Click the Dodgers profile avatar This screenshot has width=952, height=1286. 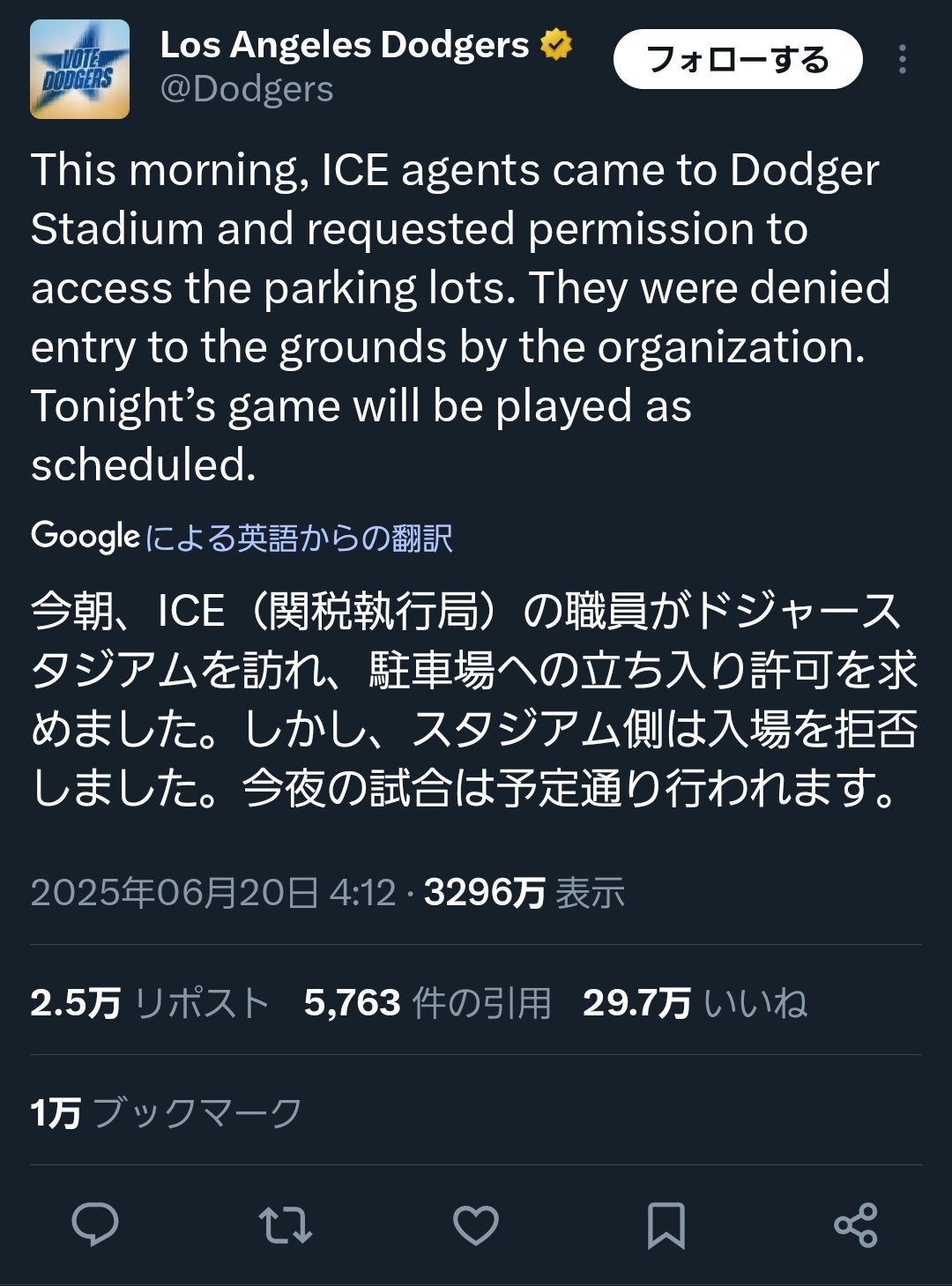tap(80, 70)
